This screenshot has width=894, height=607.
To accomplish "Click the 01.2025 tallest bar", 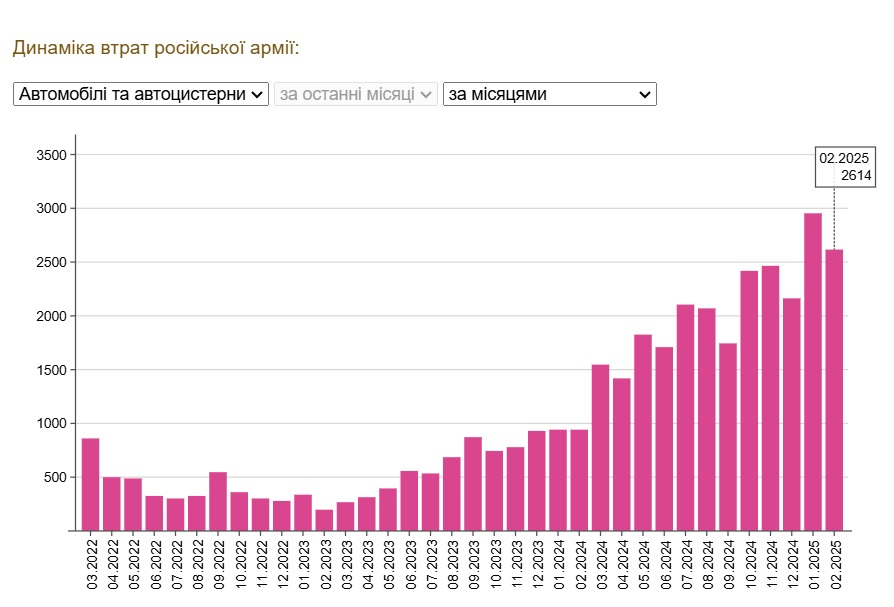I will pos(813,372).
